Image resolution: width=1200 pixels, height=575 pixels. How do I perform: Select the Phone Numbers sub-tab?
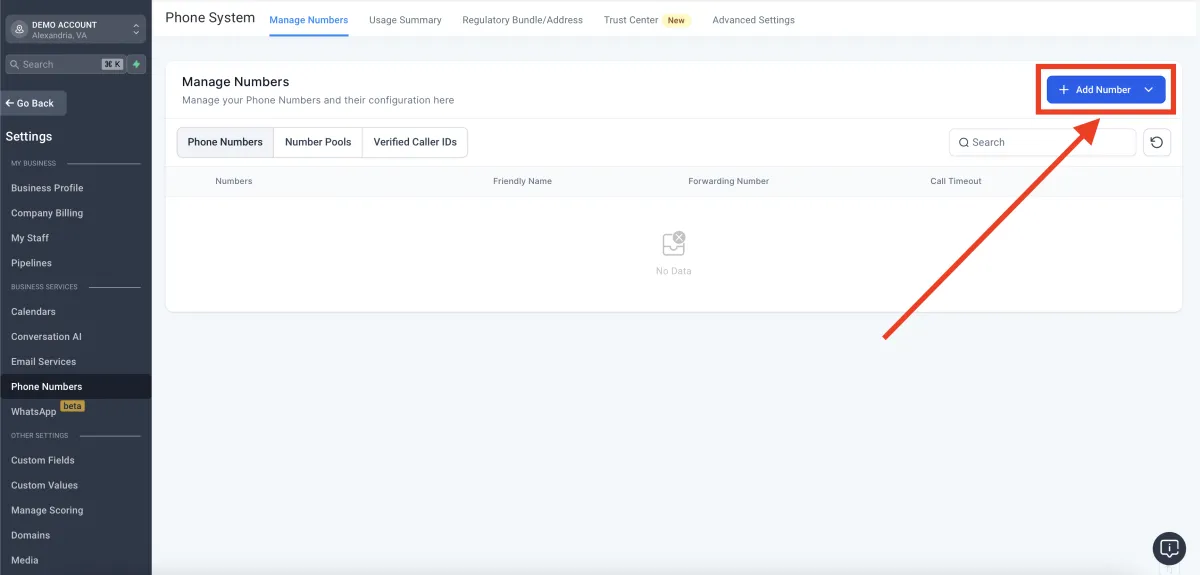225,142
